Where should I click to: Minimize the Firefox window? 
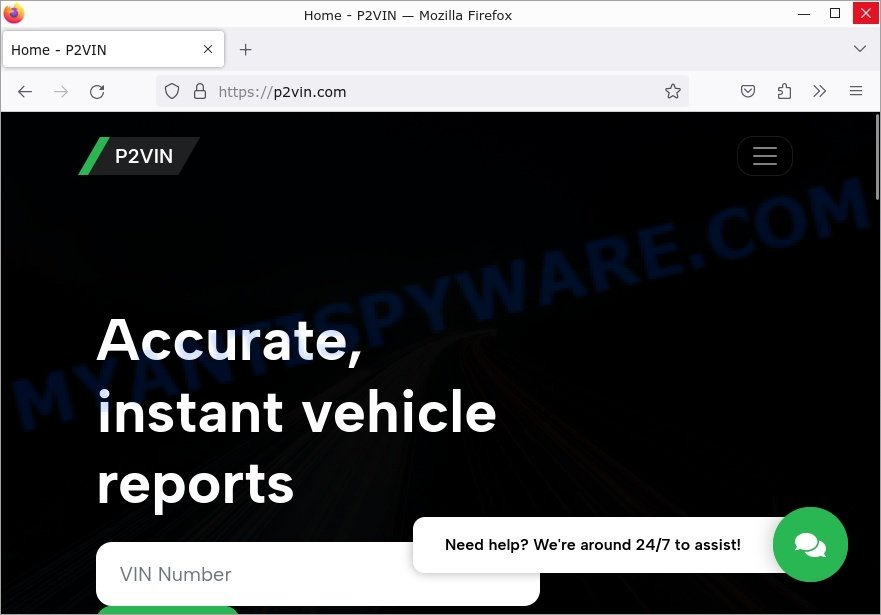click(804, 13)
